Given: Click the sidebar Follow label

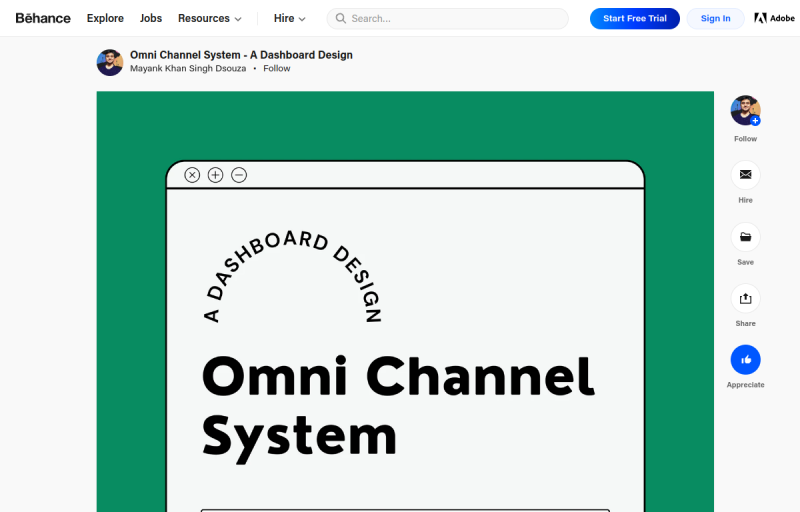Looking at the screenshot, I should coord(745,139).
